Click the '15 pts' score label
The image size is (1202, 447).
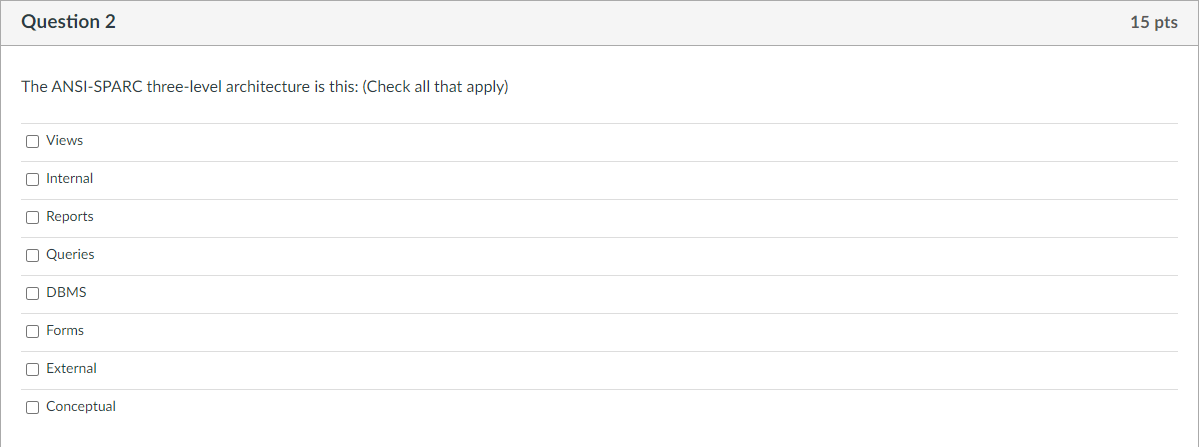(1154, 22)
